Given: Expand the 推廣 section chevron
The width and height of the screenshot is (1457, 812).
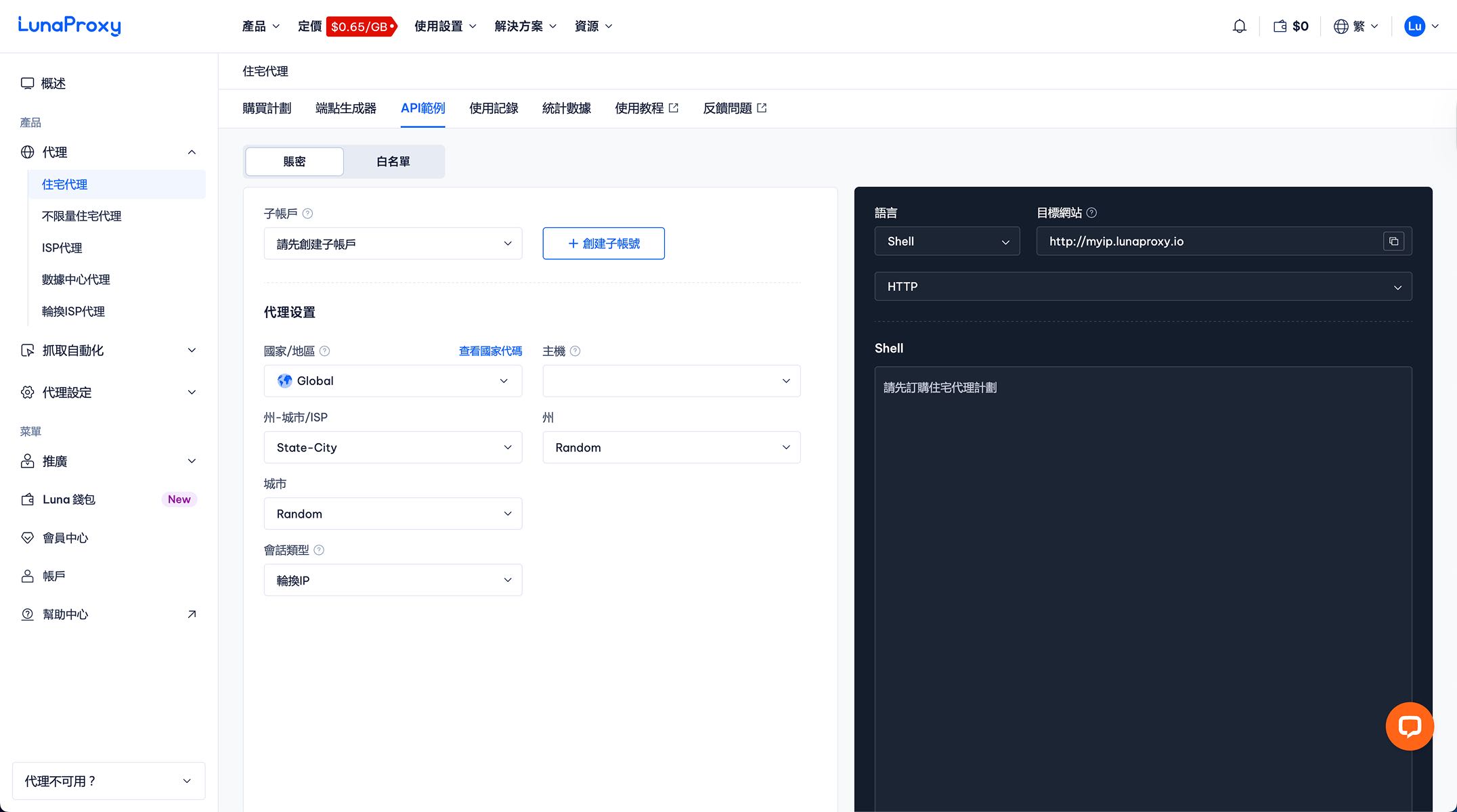Looking at the screenshot, I should (x=192, y=461).
